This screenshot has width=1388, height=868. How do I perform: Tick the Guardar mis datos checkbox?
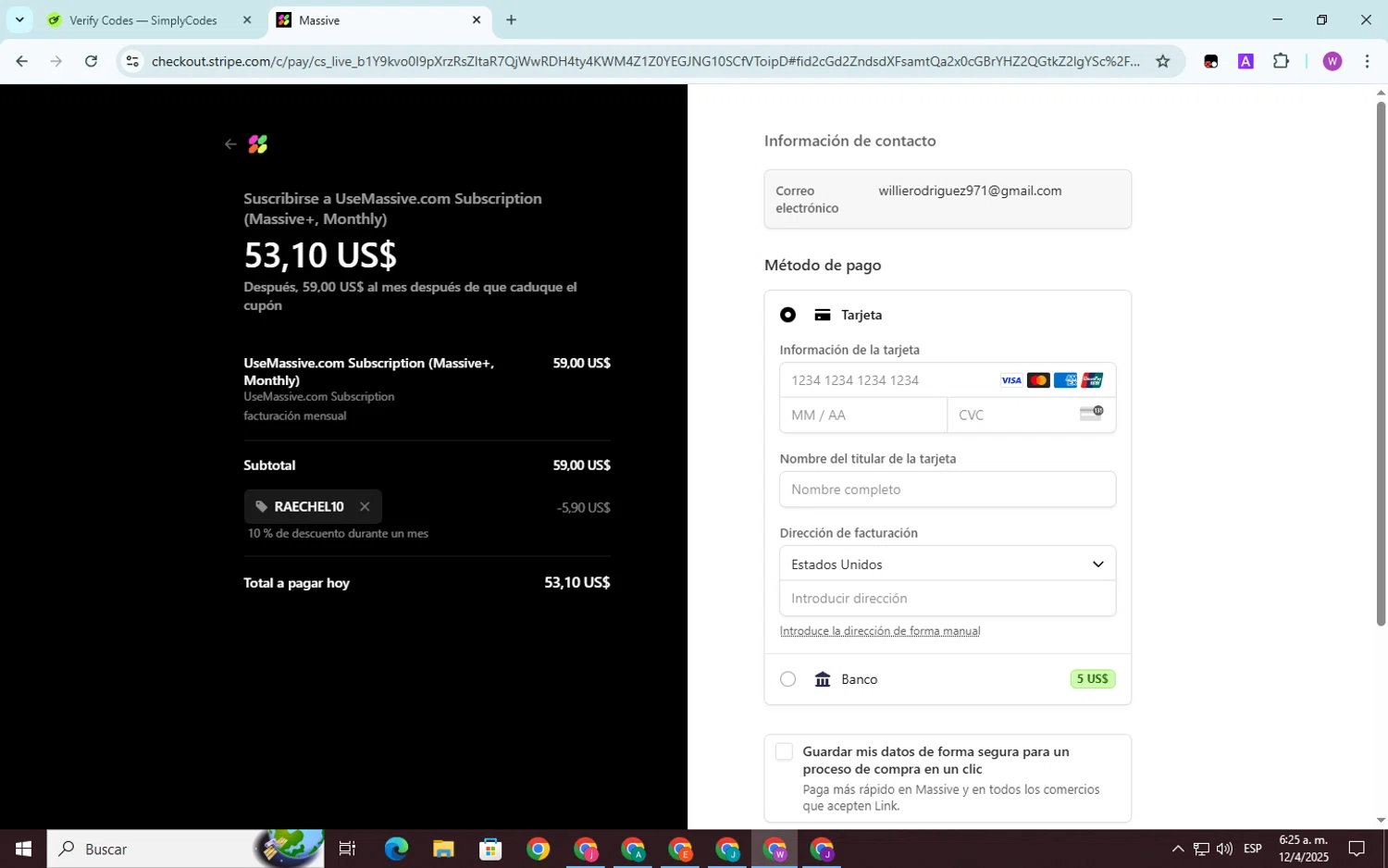click(784, 751)
